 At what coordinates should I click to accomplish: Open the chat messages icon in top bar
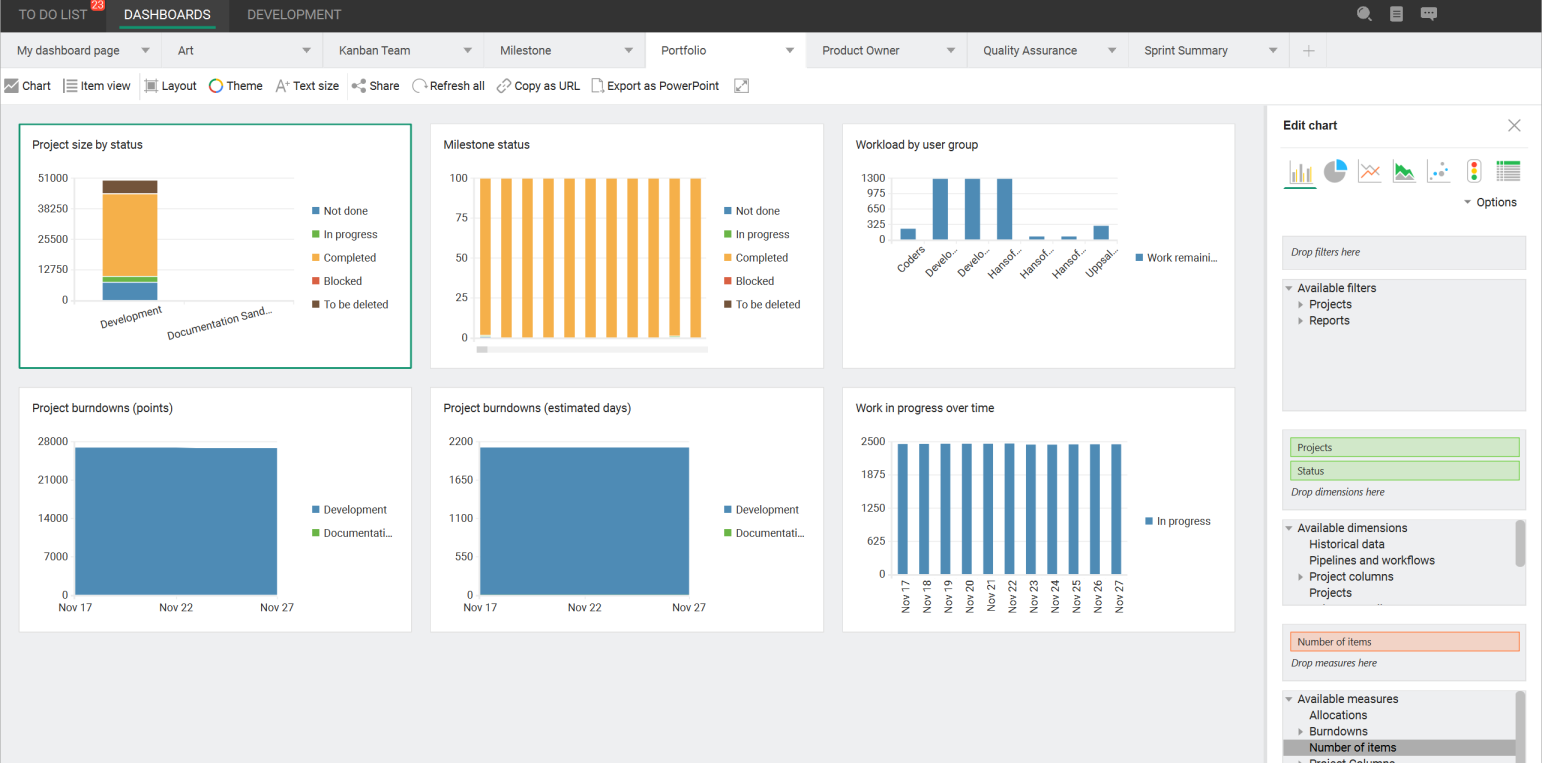1429,14
